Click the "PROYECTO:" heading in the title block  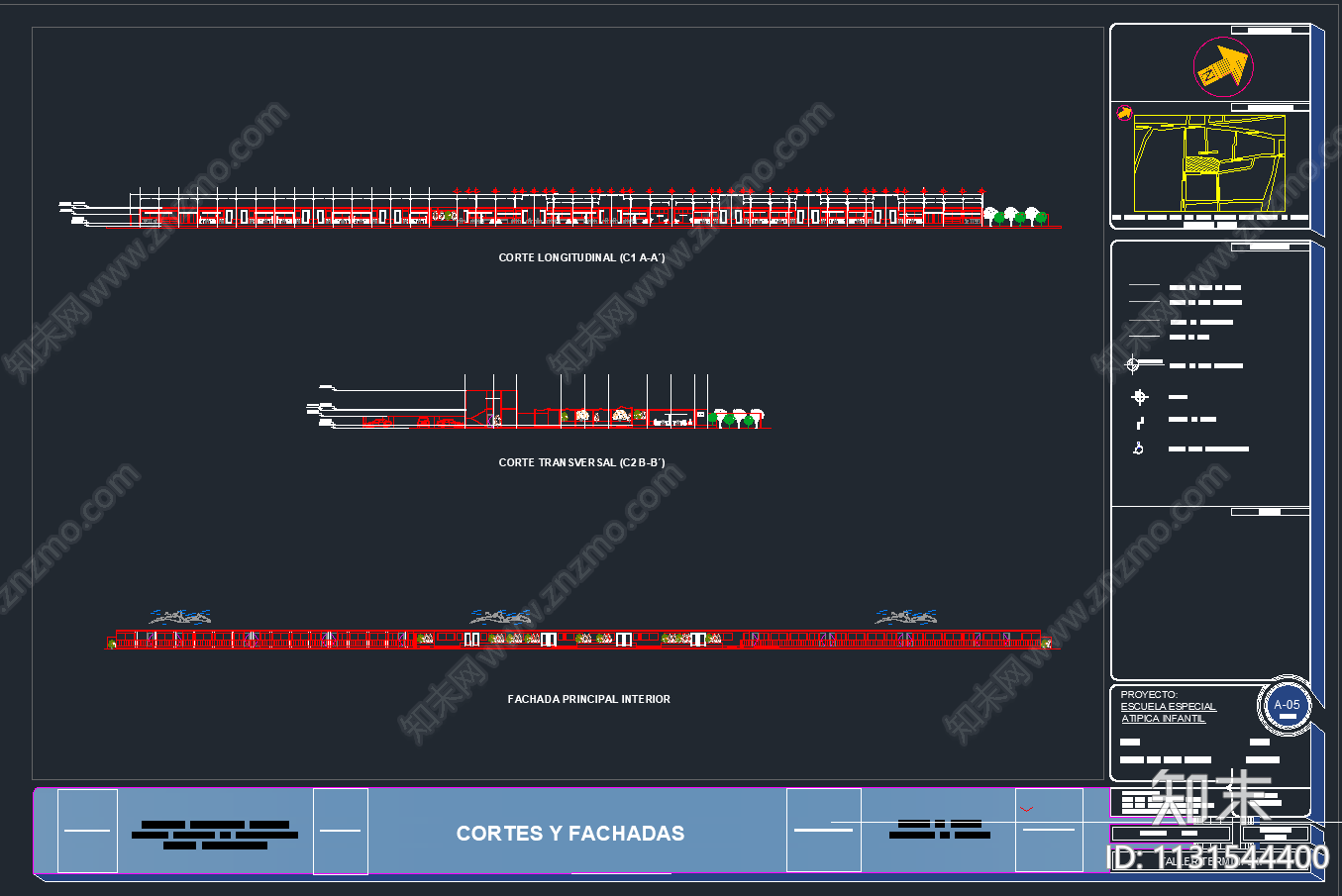tap(1149, 694)
